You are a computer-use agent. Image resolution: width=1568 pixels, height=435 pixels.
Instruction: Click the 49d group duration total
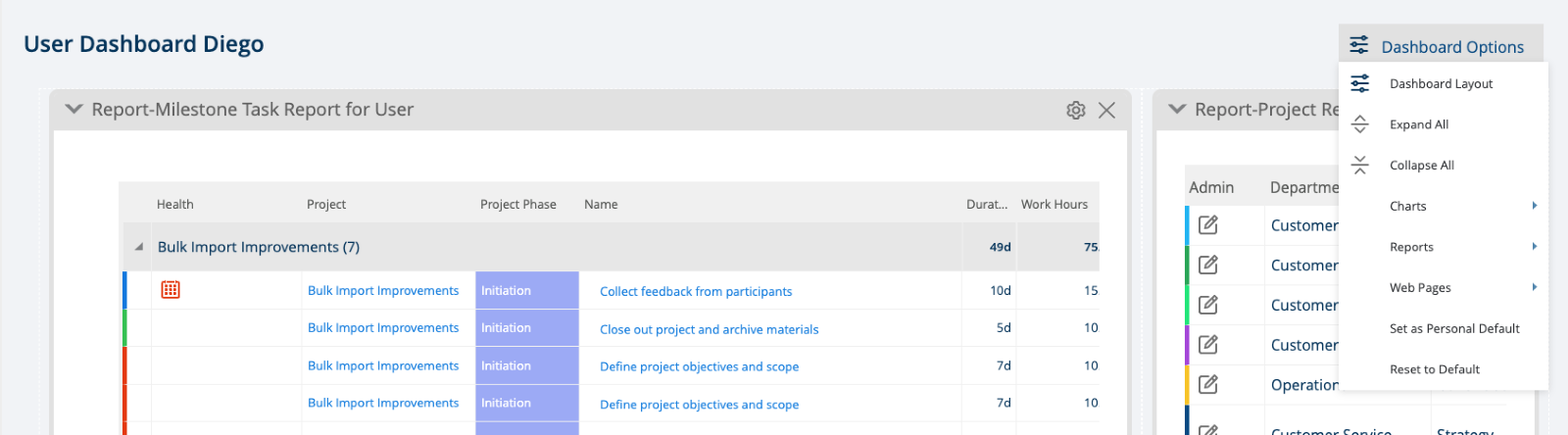point(1000,247)
